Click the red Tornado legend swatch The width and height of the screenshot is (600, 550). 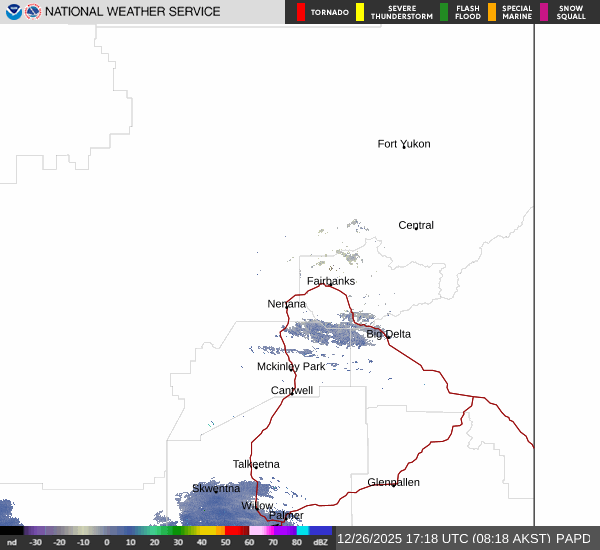coord(301,12)
